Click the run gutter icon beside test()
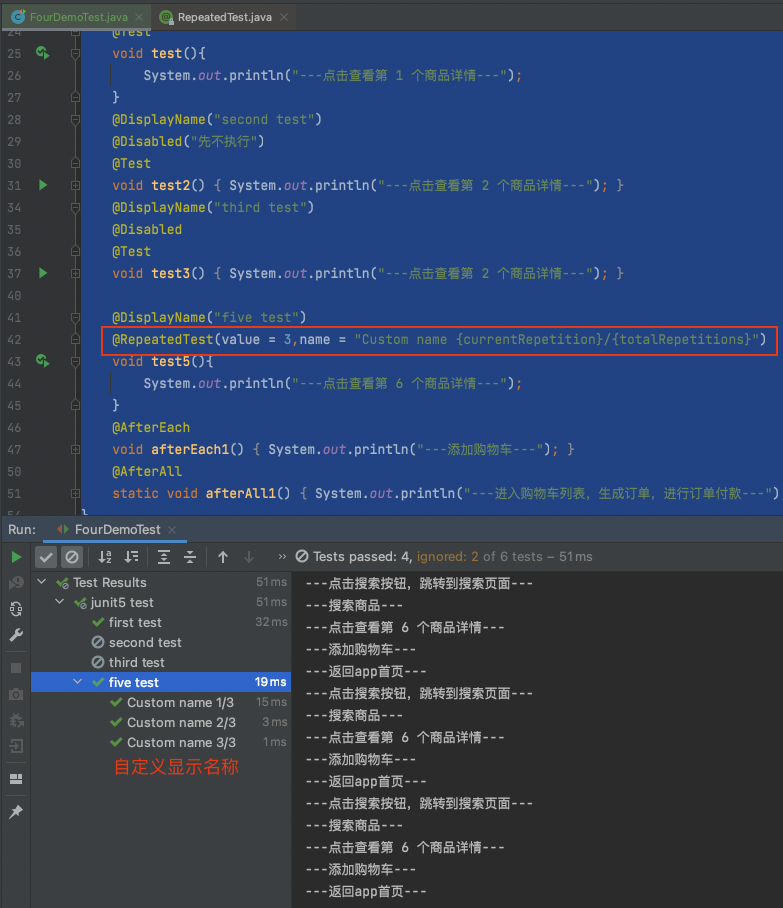 coord(43,53)
